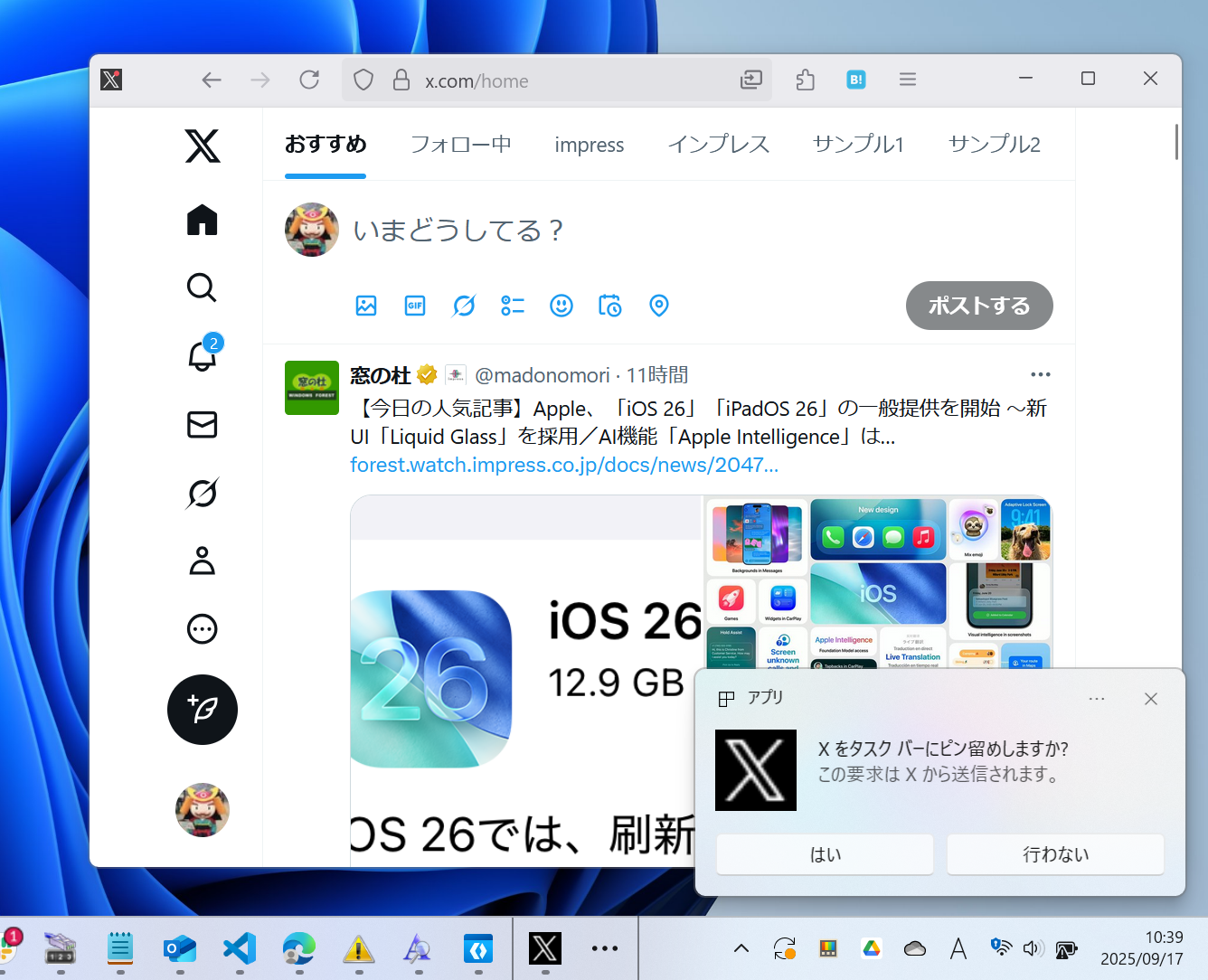The width and height of the screenshot is (1208, 980).
Task: Go Home via the house icon
Action: coord(202,219)
